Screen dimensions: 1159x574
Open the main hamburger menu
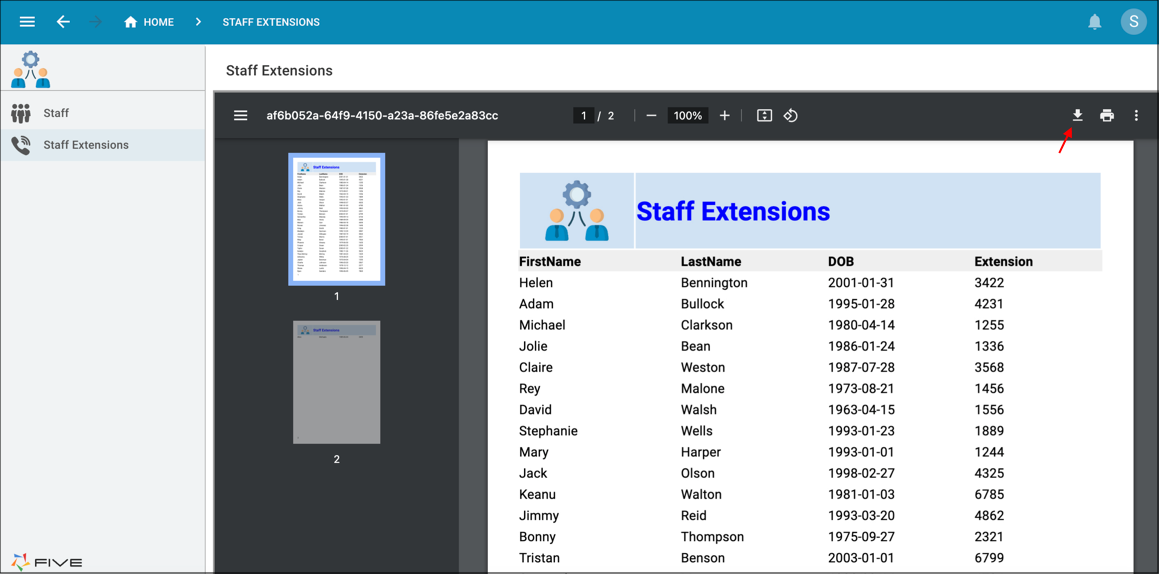[27, 22]
